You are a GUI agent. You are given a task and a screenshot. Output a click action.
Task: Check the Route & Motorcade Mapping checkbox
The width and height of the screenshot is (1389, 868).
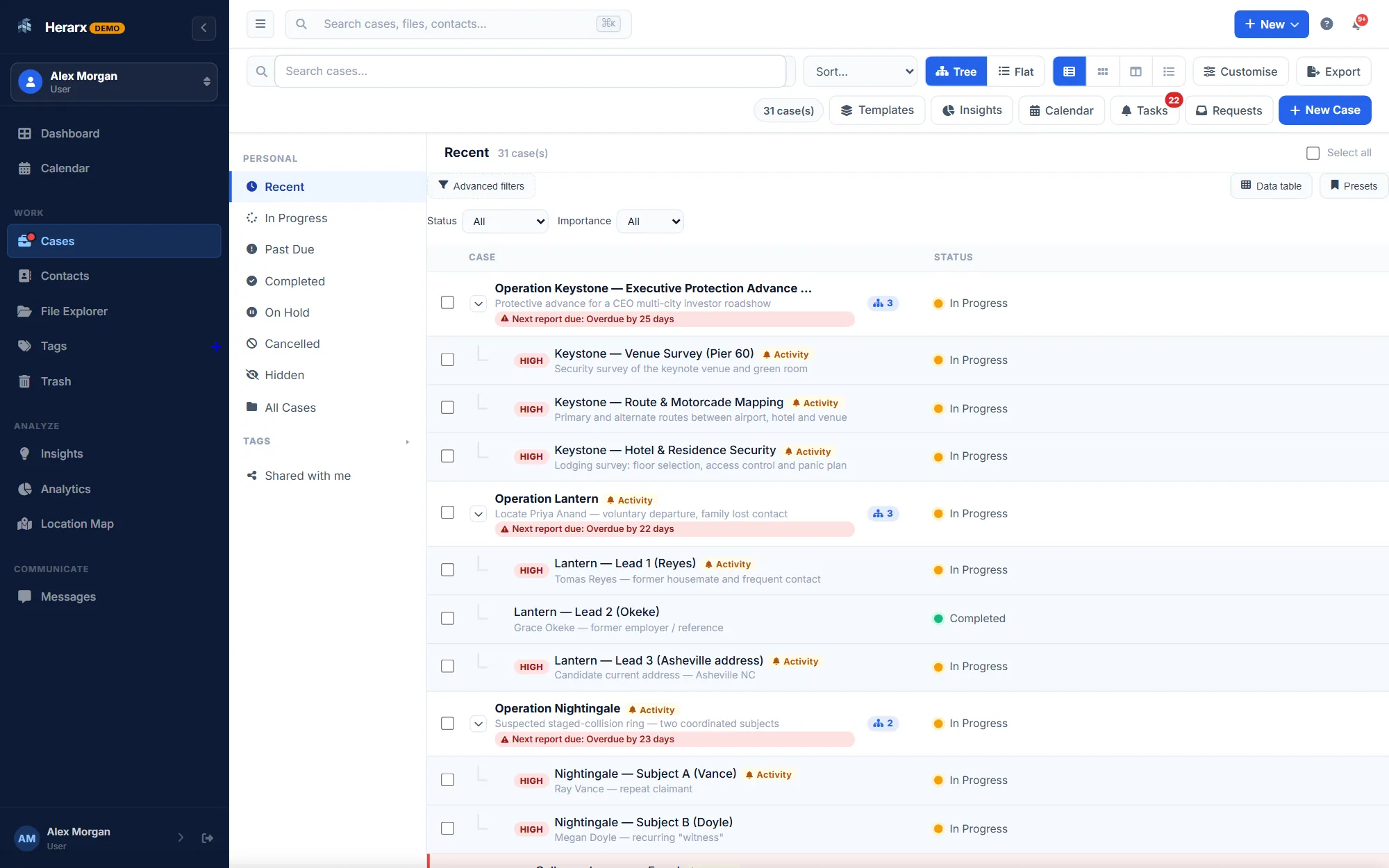tap(448, 408)
